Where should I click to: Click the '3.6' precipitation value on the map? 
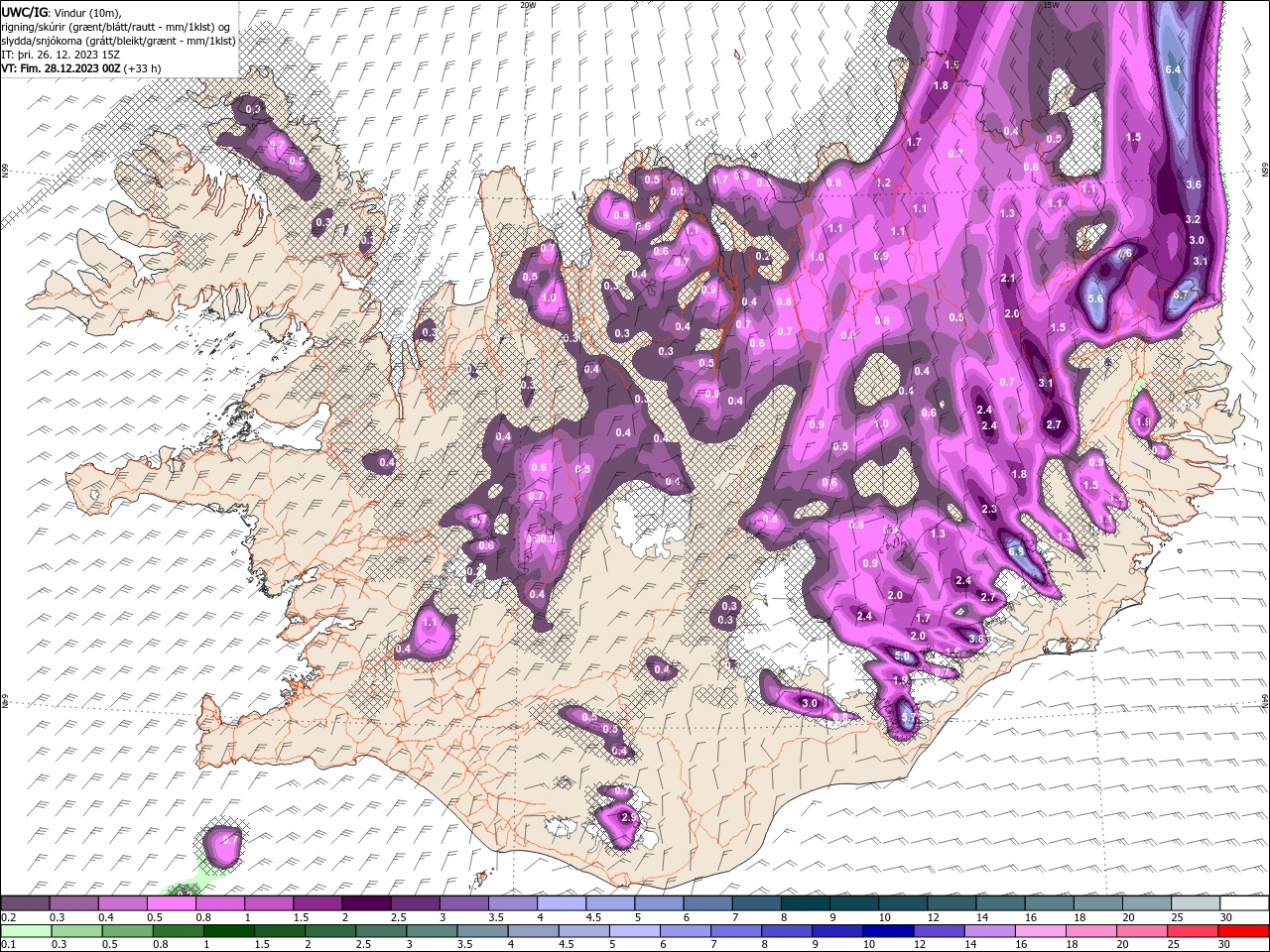(1194, 184)
